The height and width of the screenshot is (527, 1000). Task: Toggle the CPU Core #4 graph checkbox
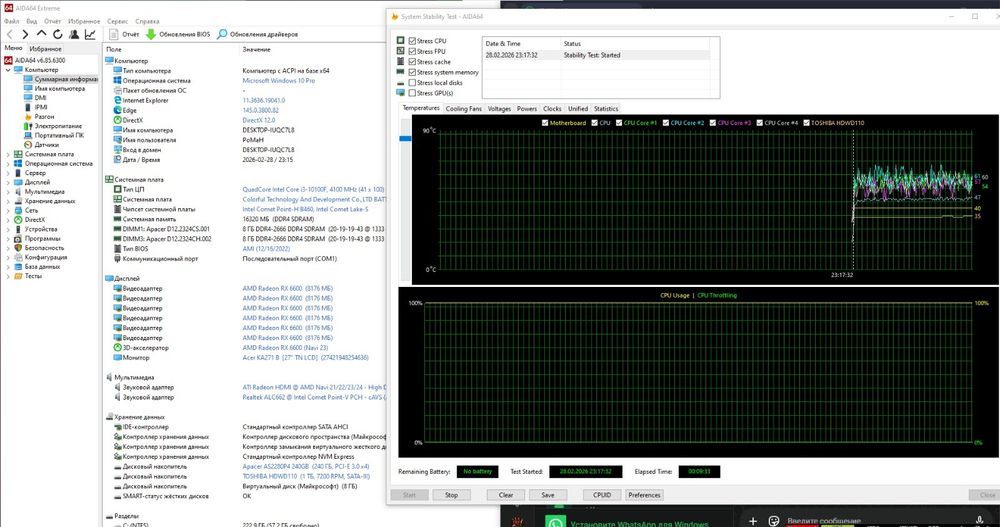[x=760, y=122]
